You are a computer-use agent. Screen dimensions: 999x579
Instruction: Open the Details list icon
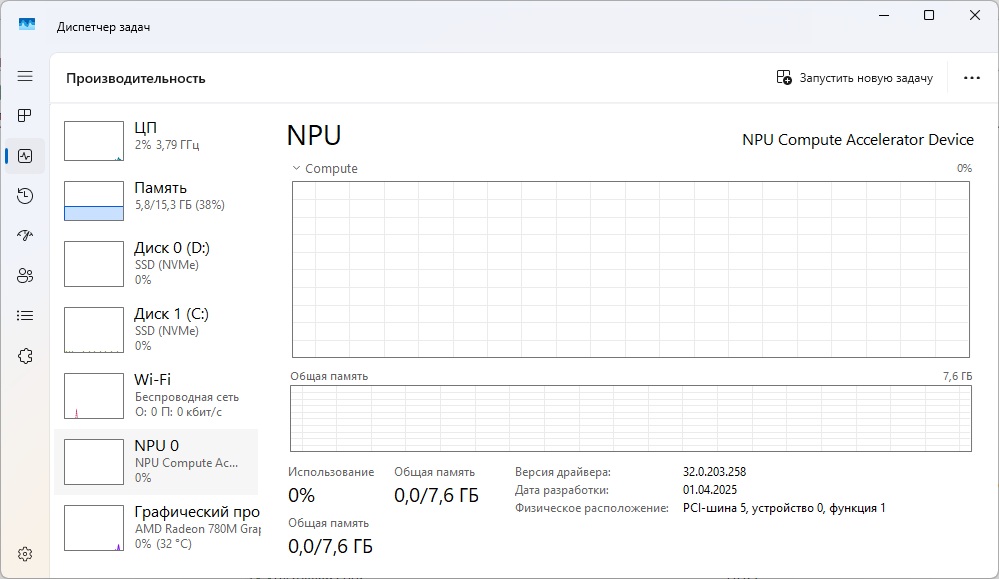tap(25, 316)
